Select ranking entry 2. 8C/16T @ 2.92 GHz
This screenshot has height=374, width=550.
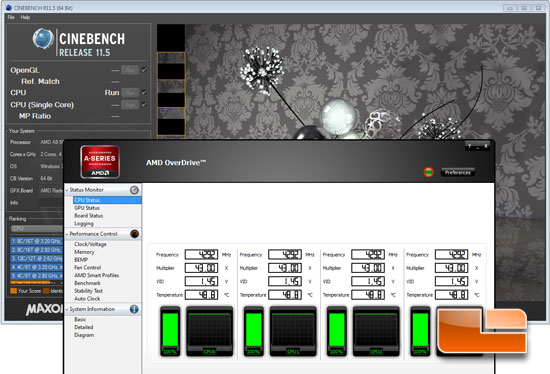(x=36, y=250)
